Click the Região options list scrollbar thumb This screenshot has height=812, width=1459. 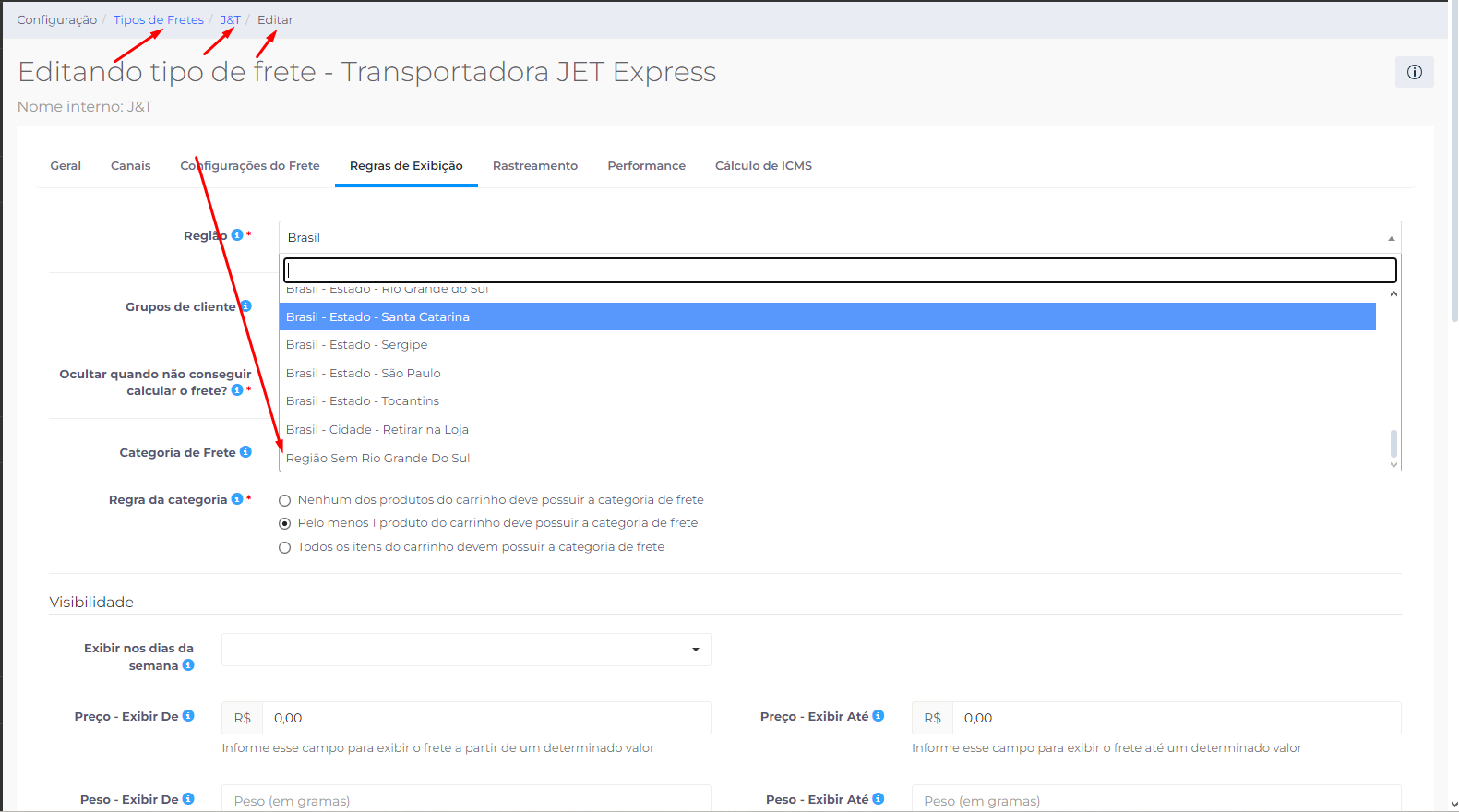1393,443
